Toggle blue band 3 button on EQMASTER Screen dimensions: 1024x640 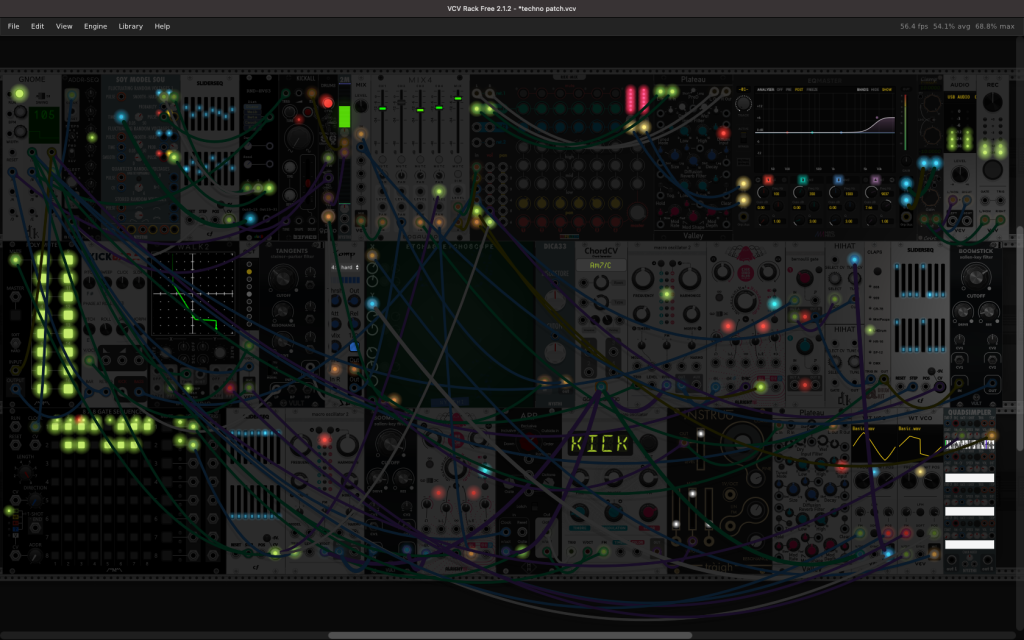click(x=838, y=180)
